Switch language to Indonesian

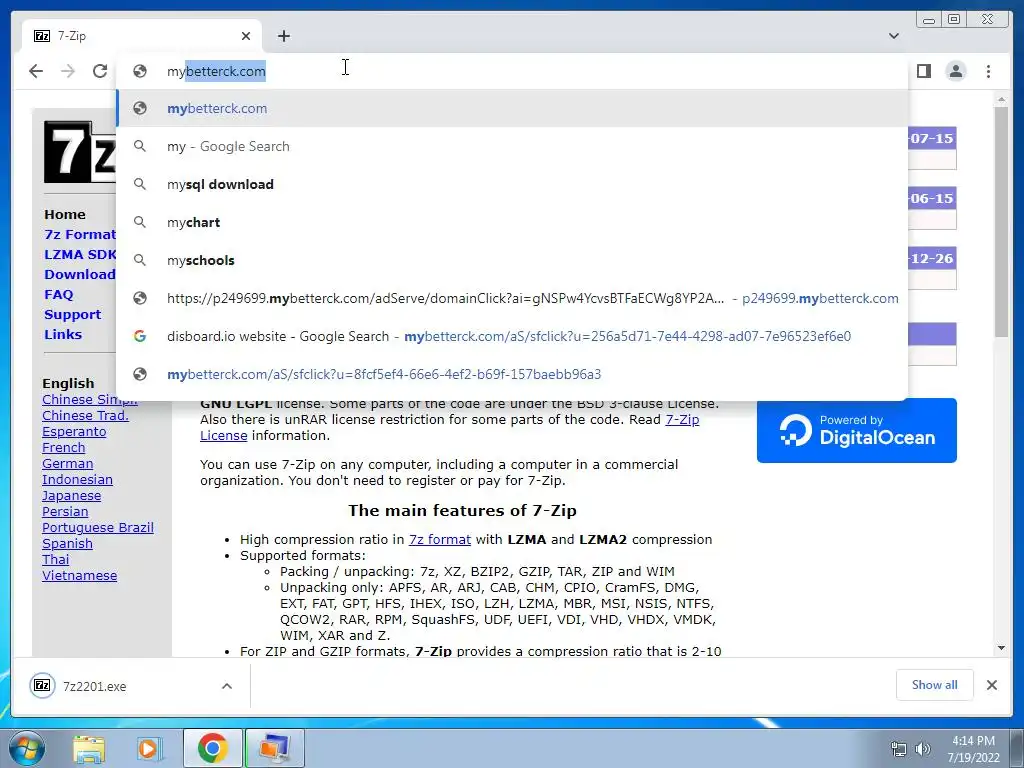point(77,479)
